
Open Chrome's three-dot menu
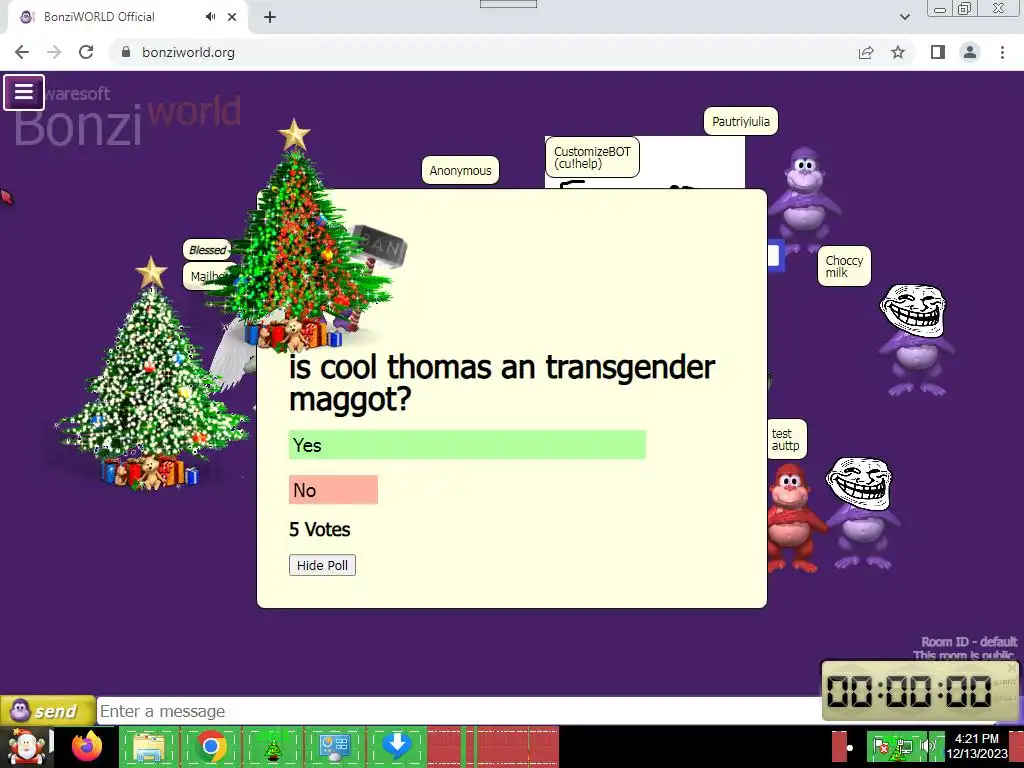pyautogui.click(x=1002, y=52)
